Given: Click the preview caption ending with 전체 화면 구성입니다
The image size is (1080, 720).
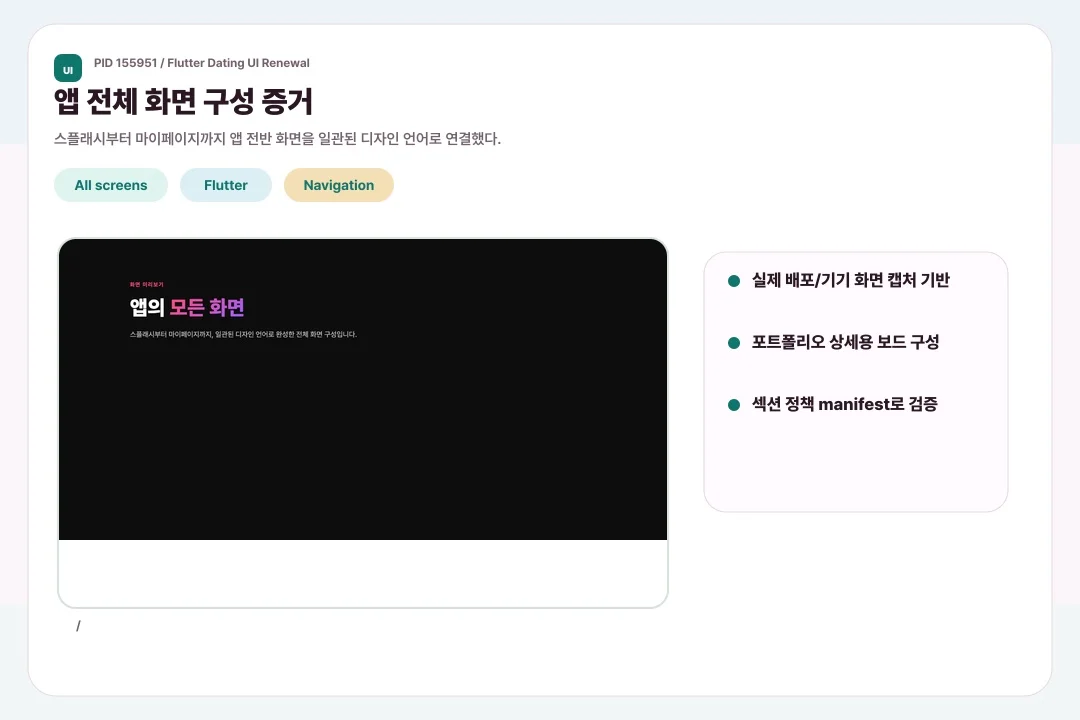Looking at the screenshot, I should 243,334.
